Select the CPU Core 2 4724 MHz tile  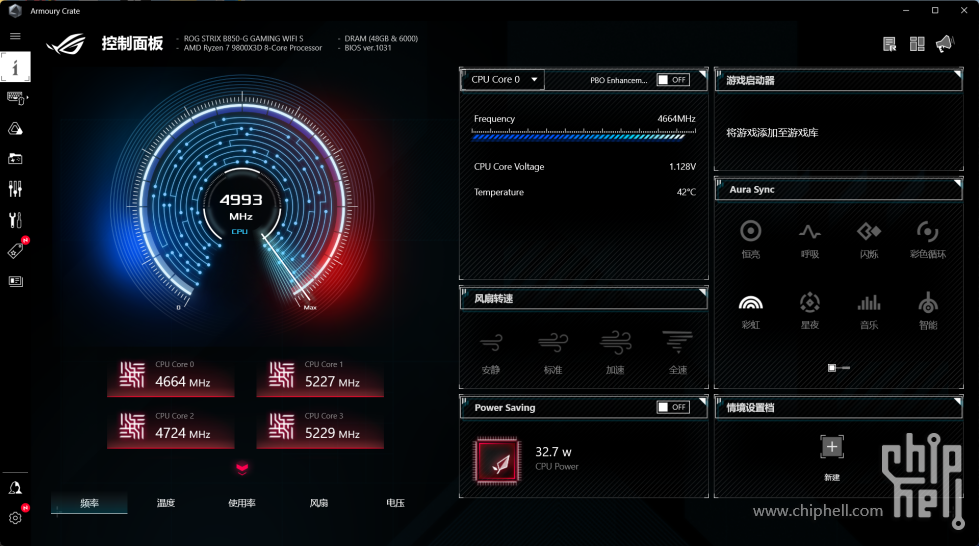coord(170,427)
